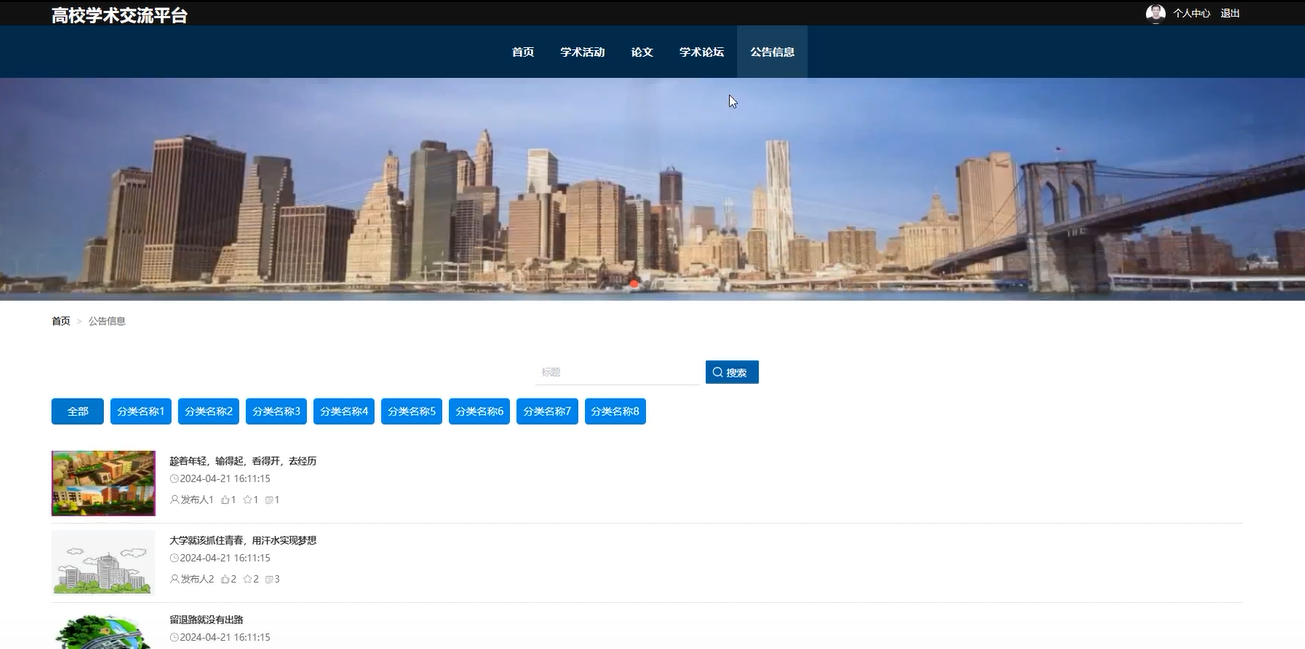Filter by 分类名称6
The image size is (1305, 649).
coord(480,411)
